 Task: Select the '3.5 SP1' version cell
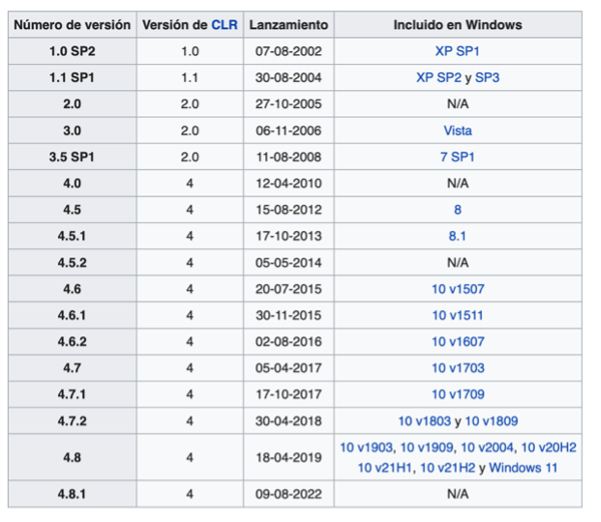[x=72, y=157]
